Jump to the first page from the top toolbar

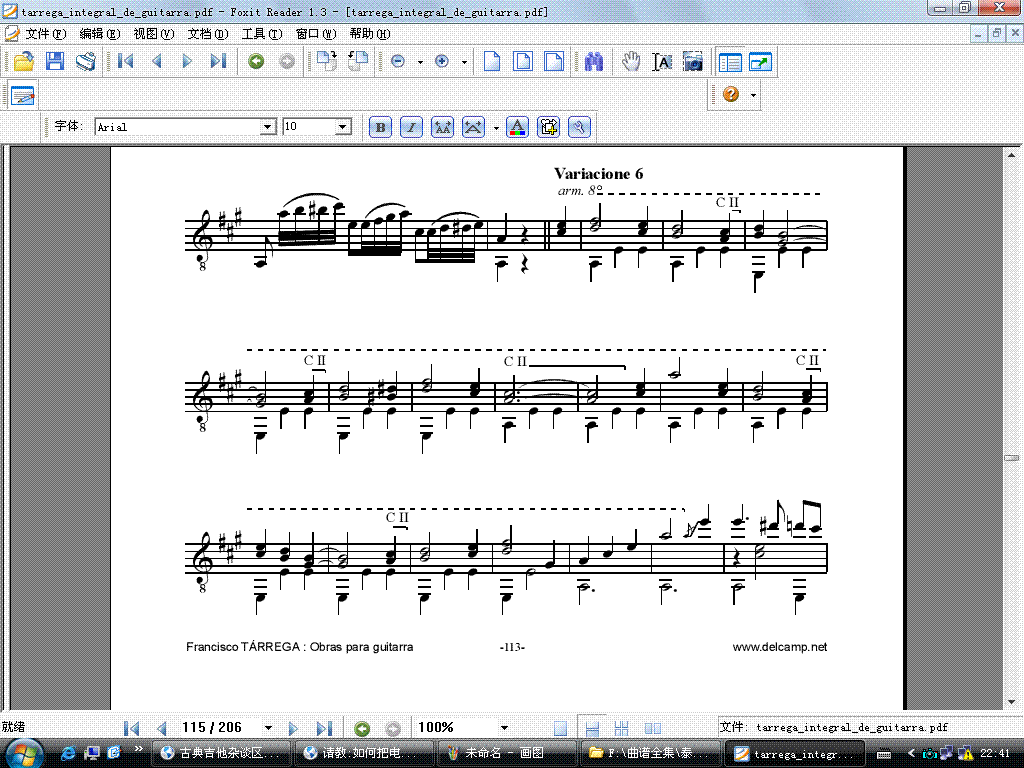point(125,61)
